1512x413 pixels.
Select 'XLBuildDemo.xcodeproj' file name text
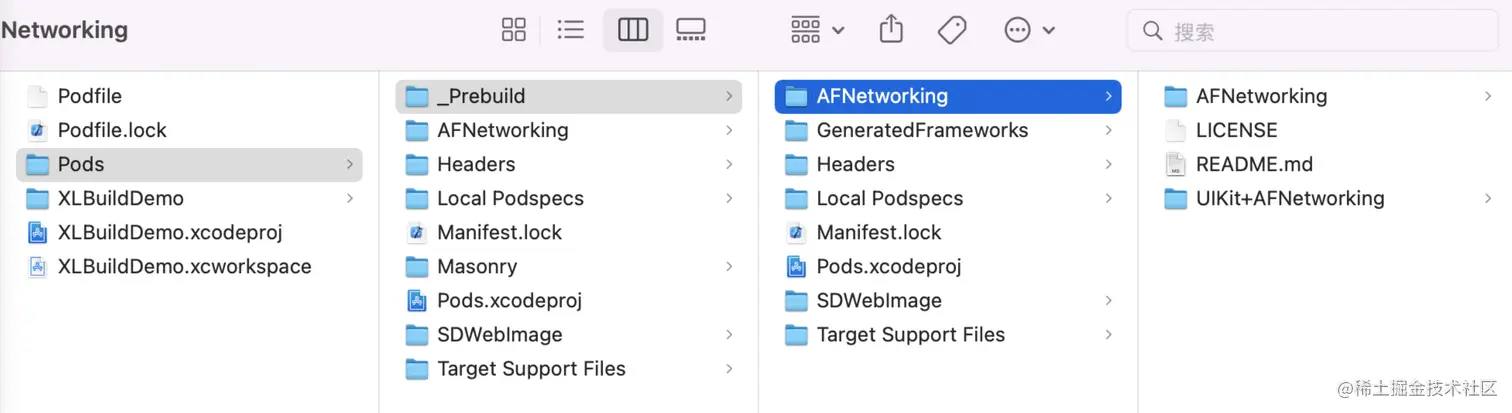170,232
